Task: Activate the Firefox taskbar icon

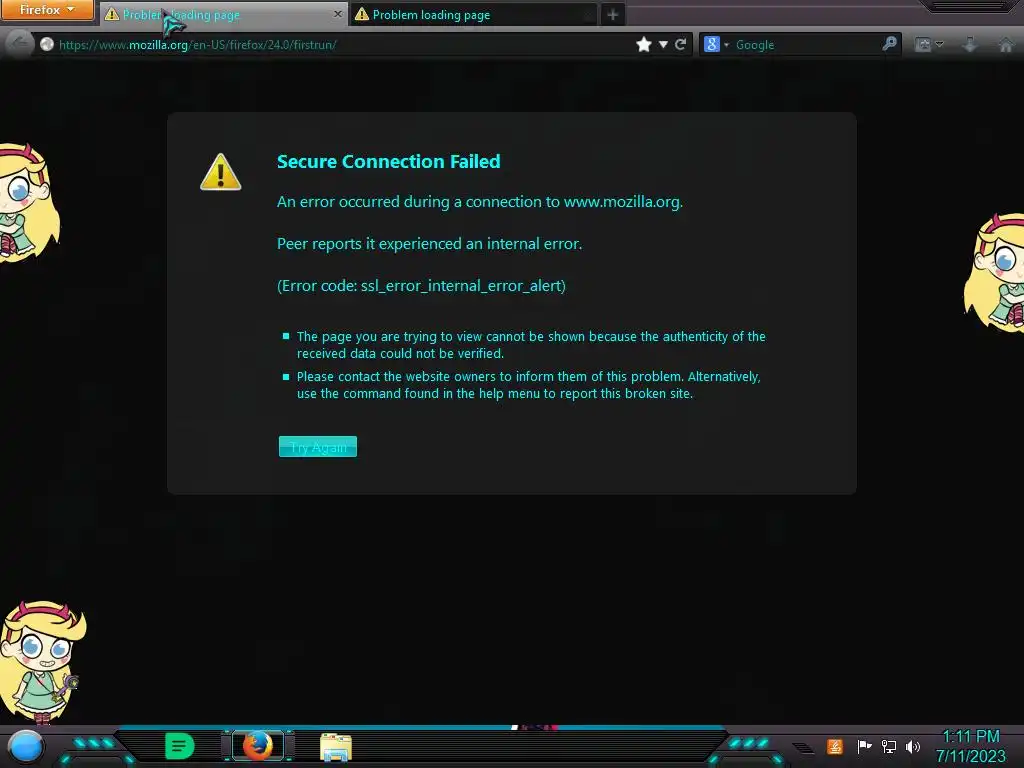Action: pos(258,746)
